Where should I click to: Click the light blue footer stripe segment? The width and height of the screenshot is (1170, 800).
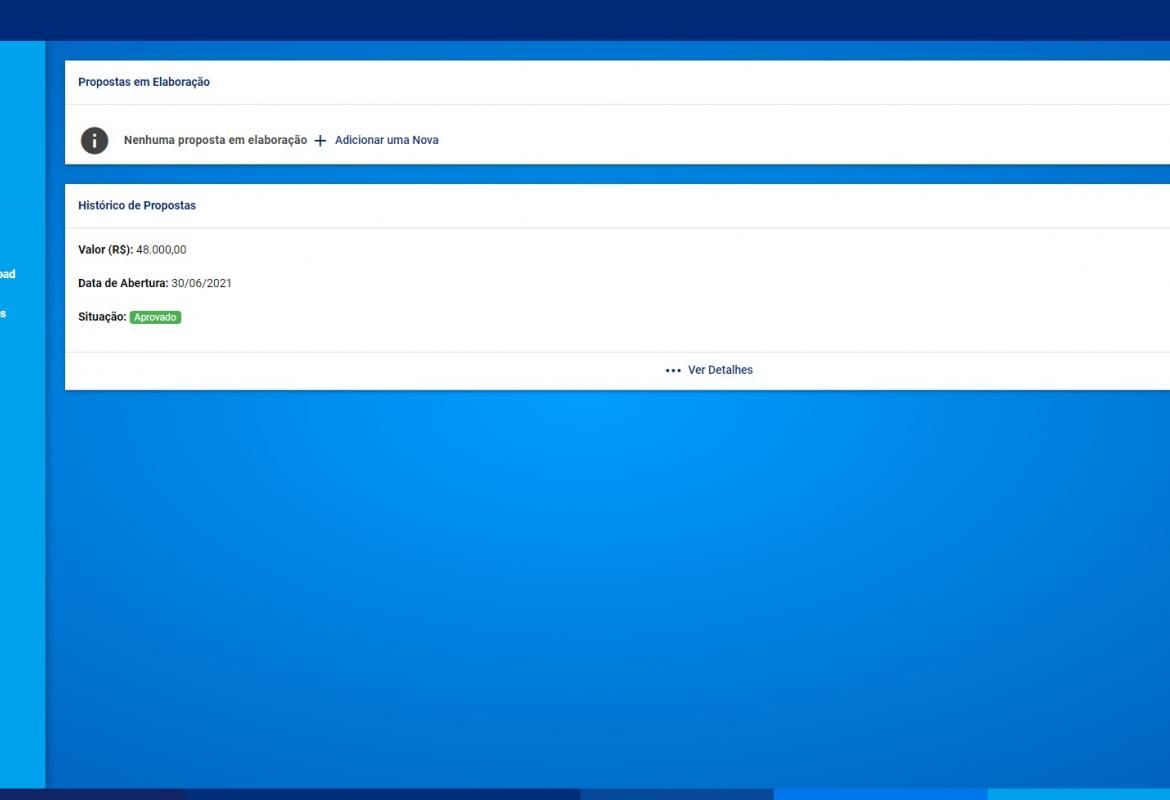pyautogui.click(x=1078, y=794)
